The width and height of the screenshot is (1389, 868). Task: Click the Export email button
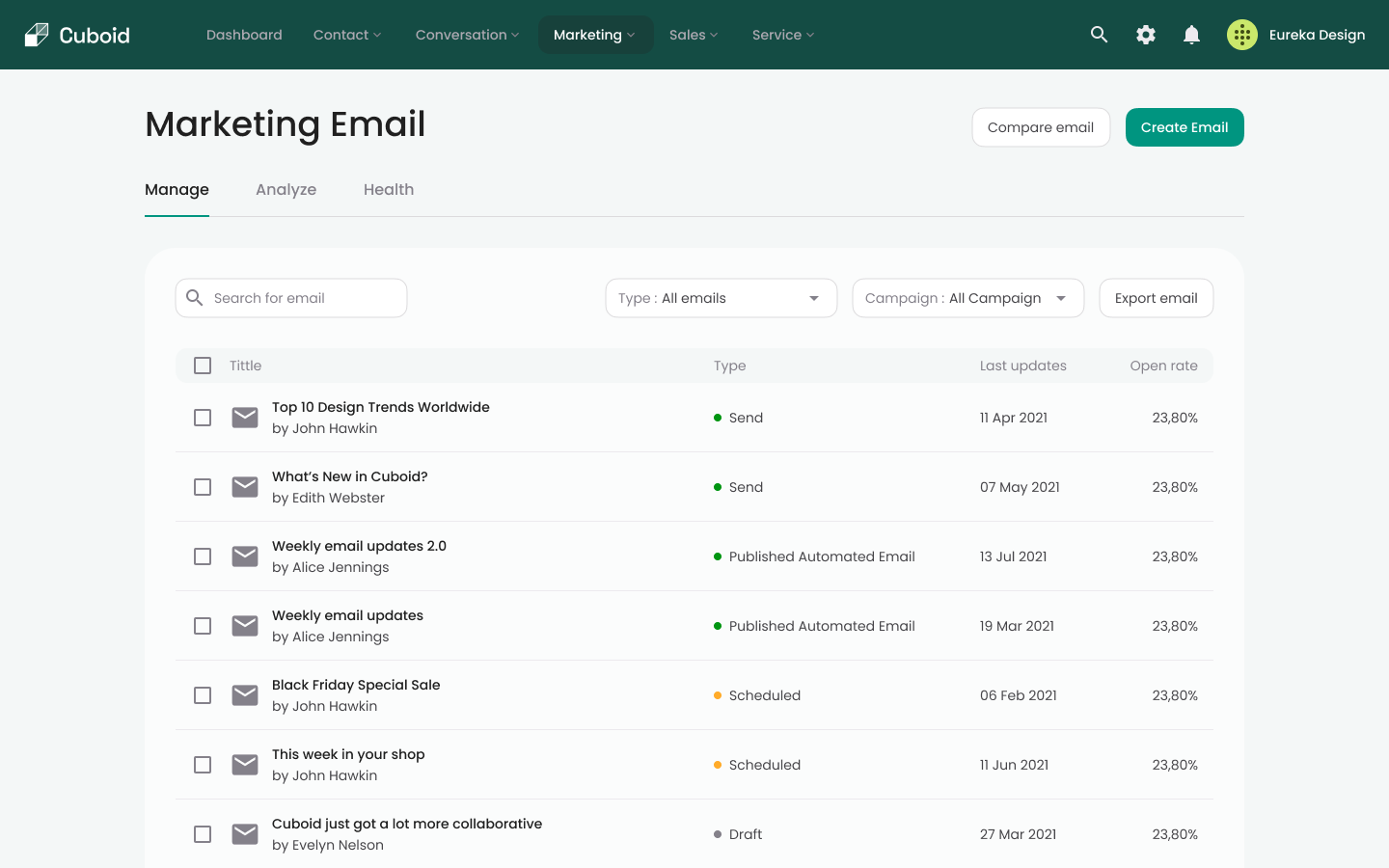(x=1156, y=298)
